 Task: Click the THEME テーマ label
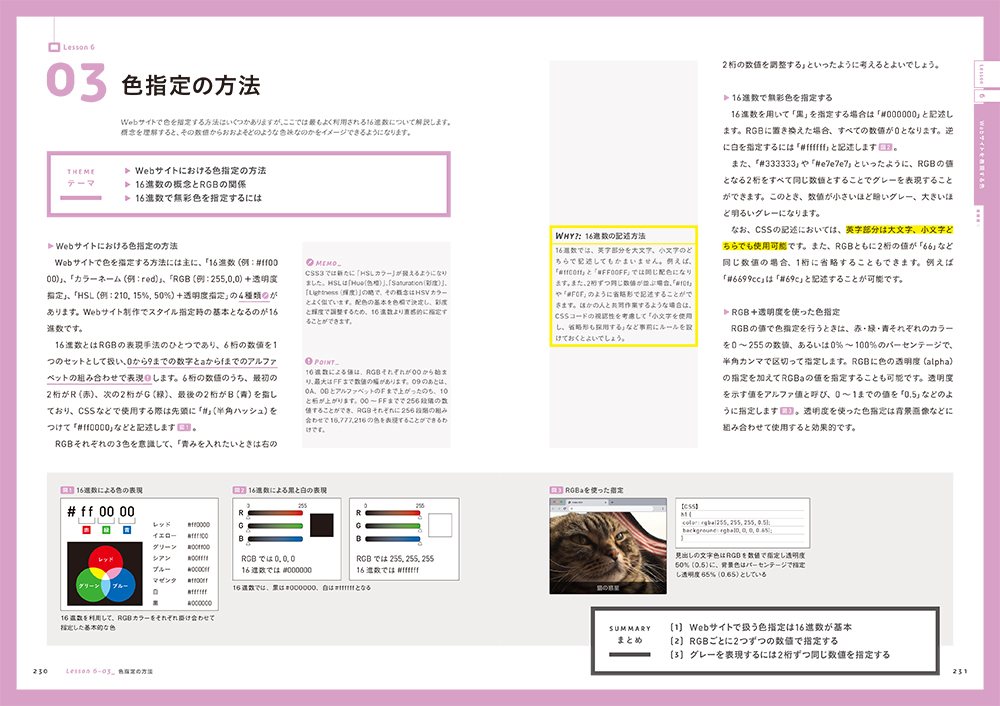coord(81,178)
